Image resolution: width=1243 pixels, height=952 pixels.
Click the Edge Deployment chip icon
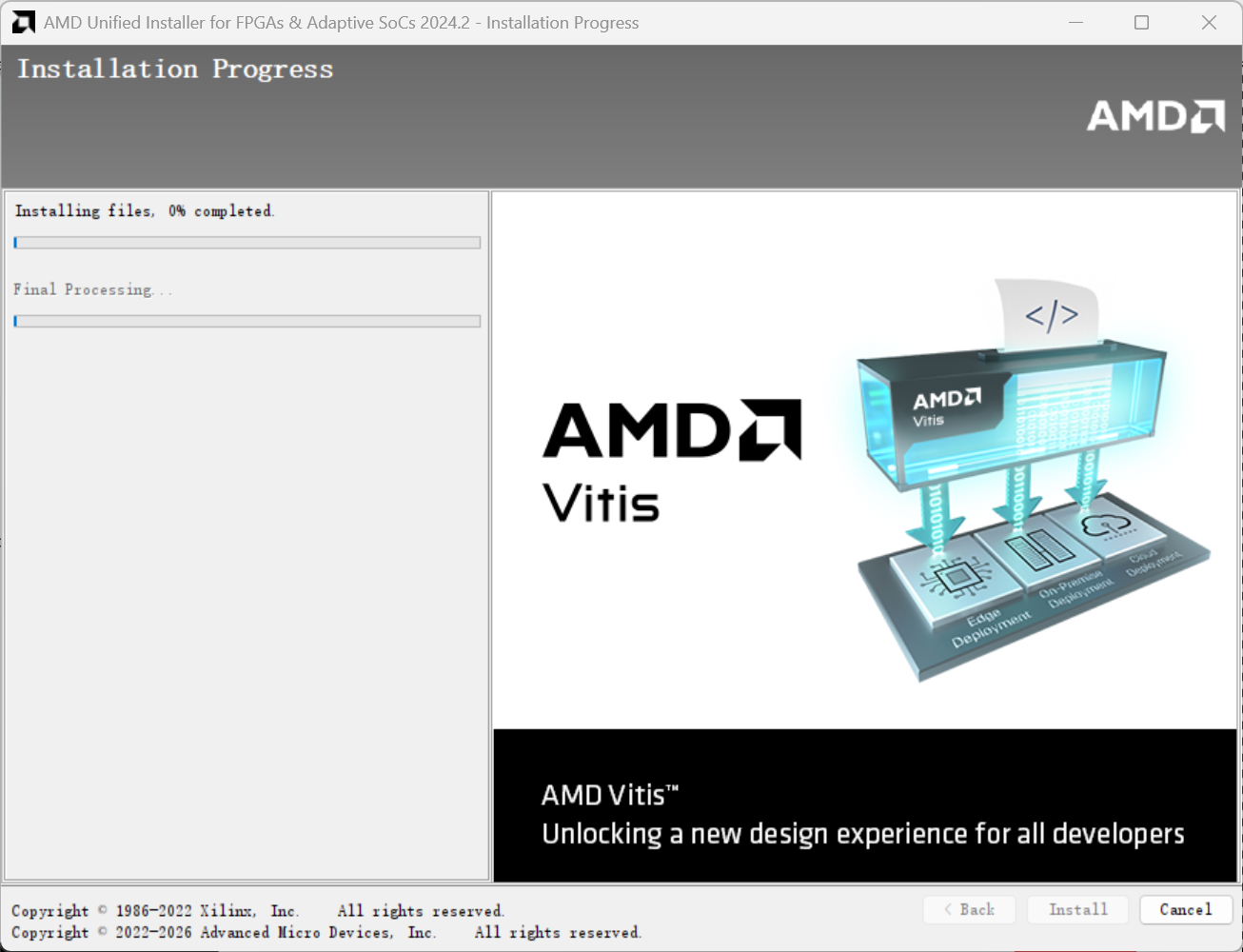950,576
